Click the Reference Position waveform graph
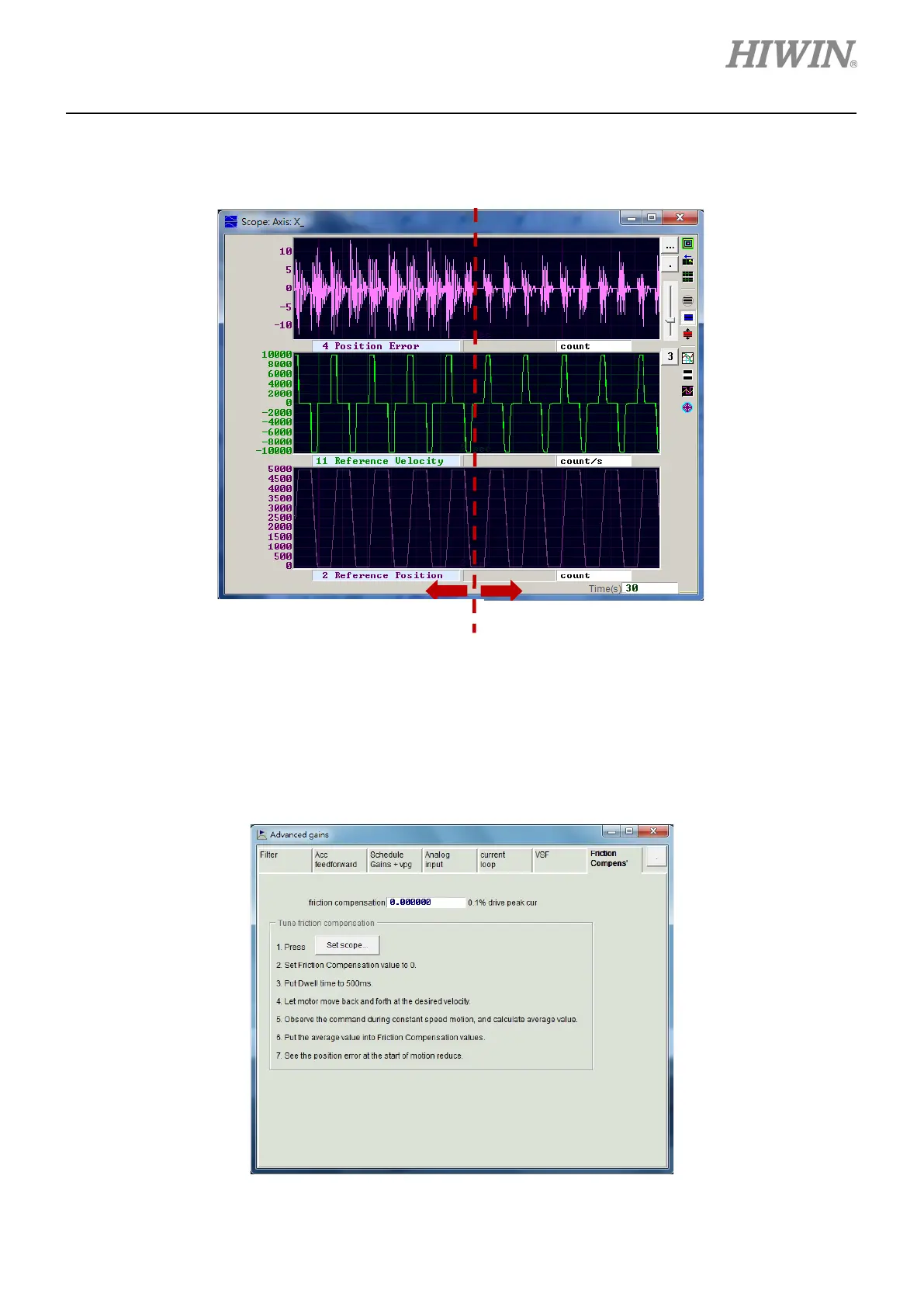 [476, 518]
